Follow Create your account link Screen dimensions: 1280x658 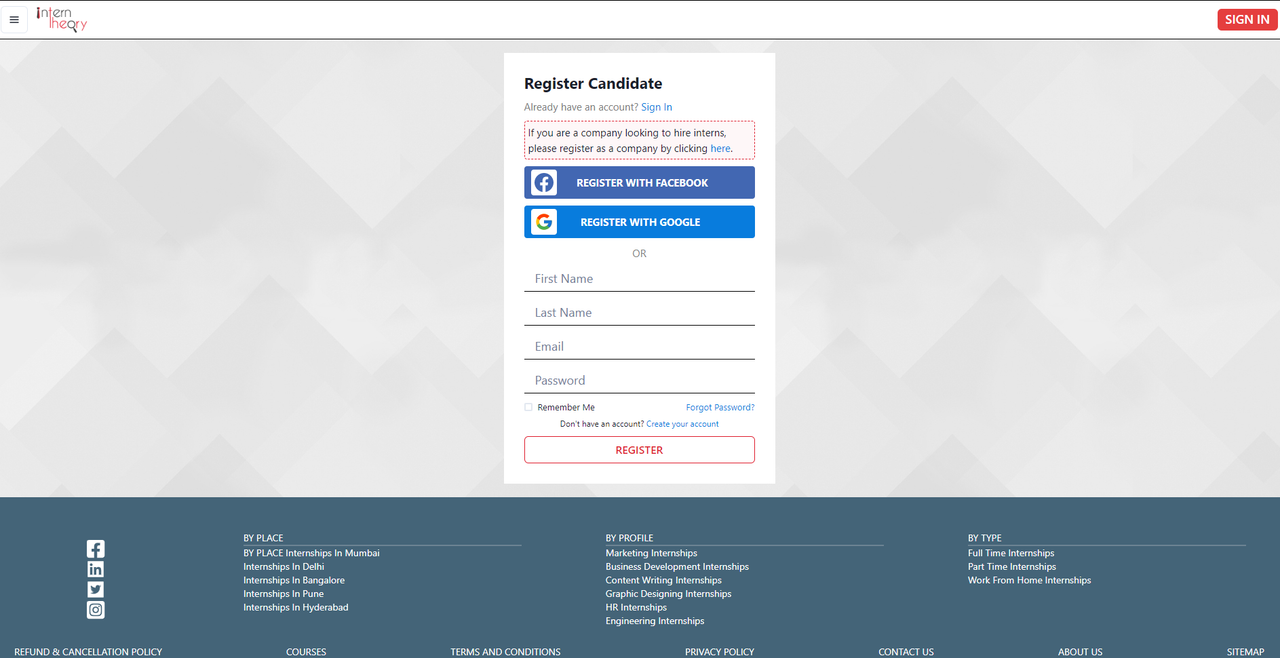click(x=682, y=424)
